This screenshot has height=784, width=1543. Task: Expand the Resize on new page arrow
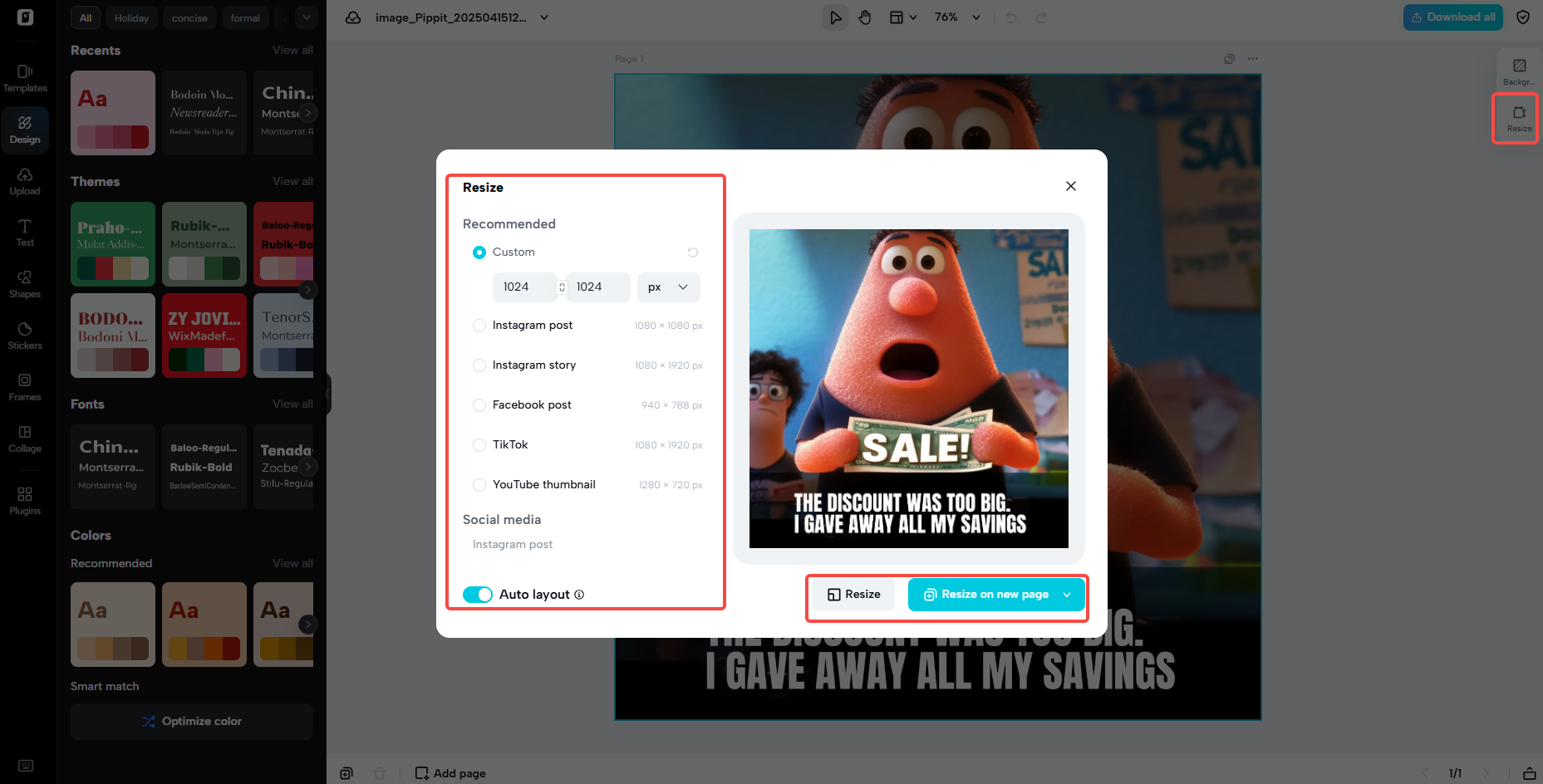point(1068,595)
